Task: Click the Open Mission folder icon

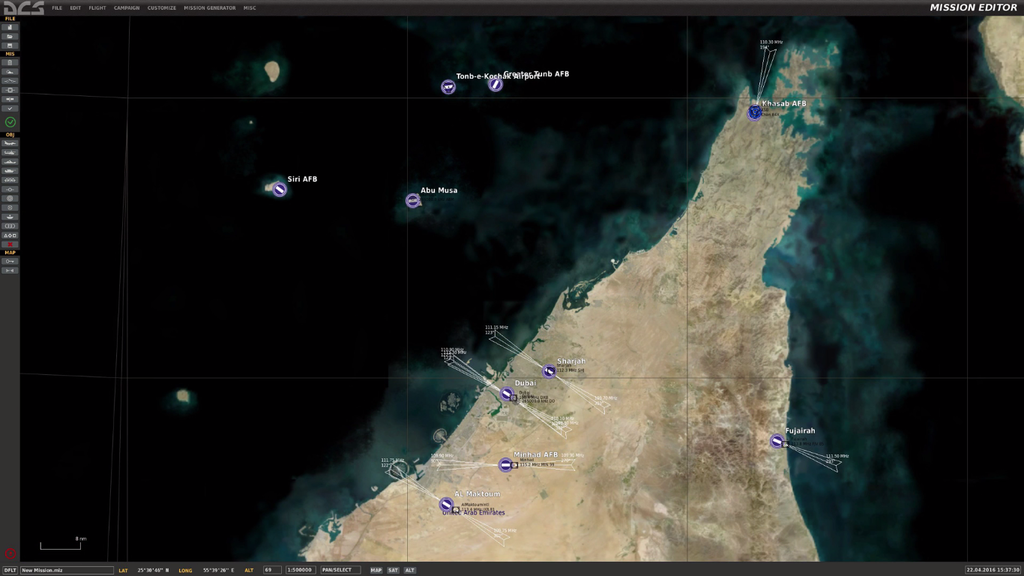Action: [10, 36]
